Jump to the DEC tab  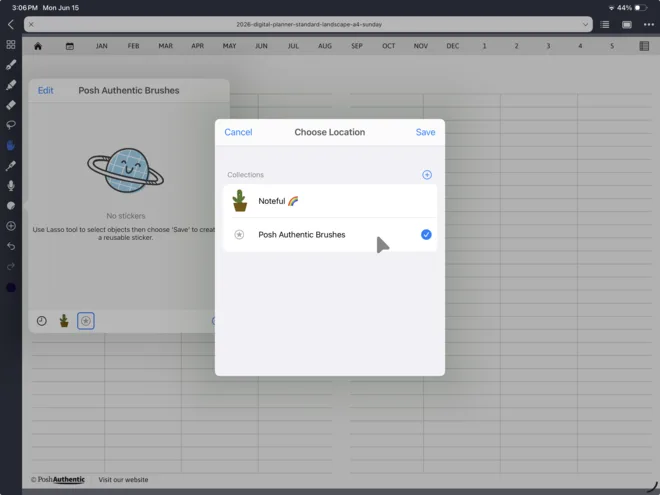click(452, 46)
